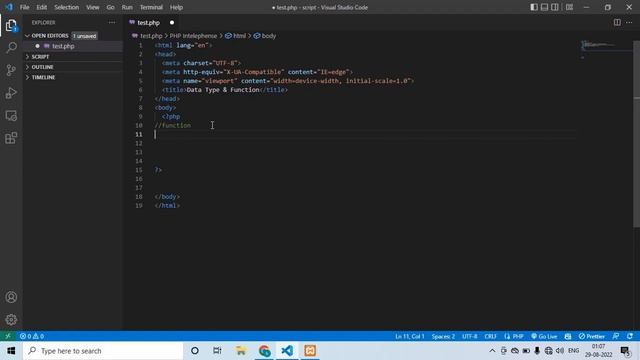
Task: Open the Extensions view
Action: pos(11,138)
